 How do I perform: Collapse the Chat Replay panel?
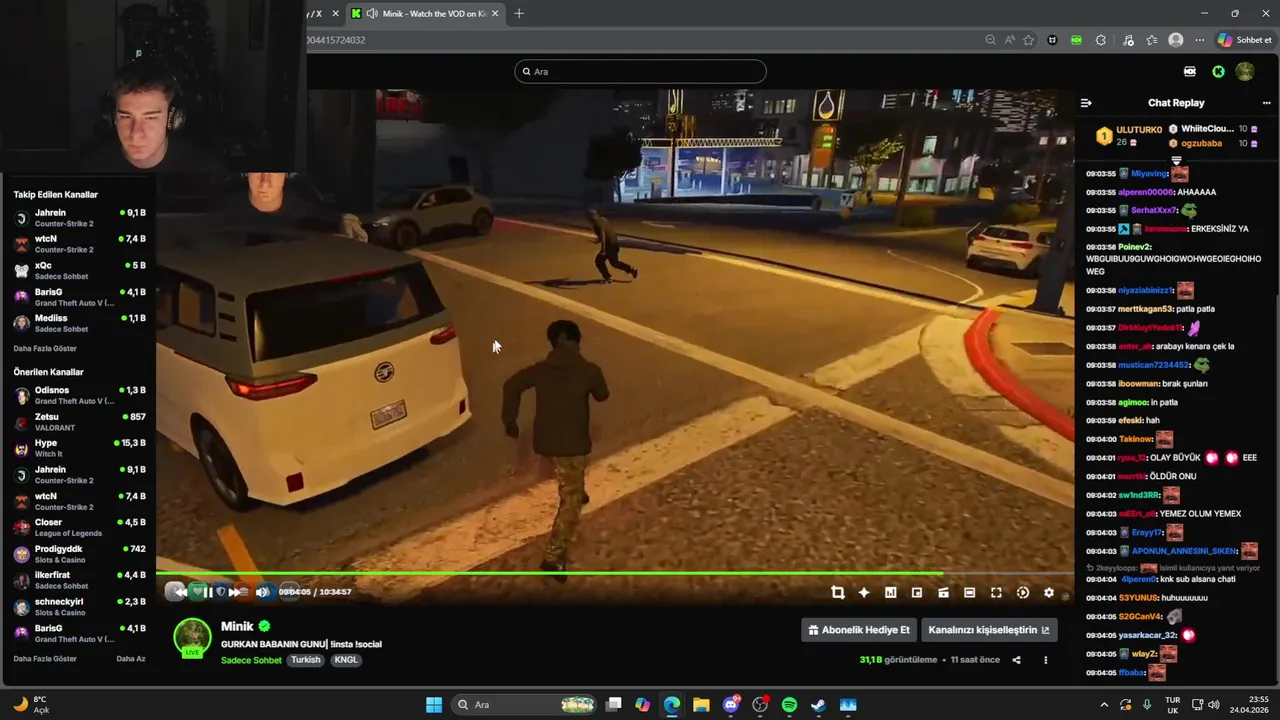point(1086,103)
